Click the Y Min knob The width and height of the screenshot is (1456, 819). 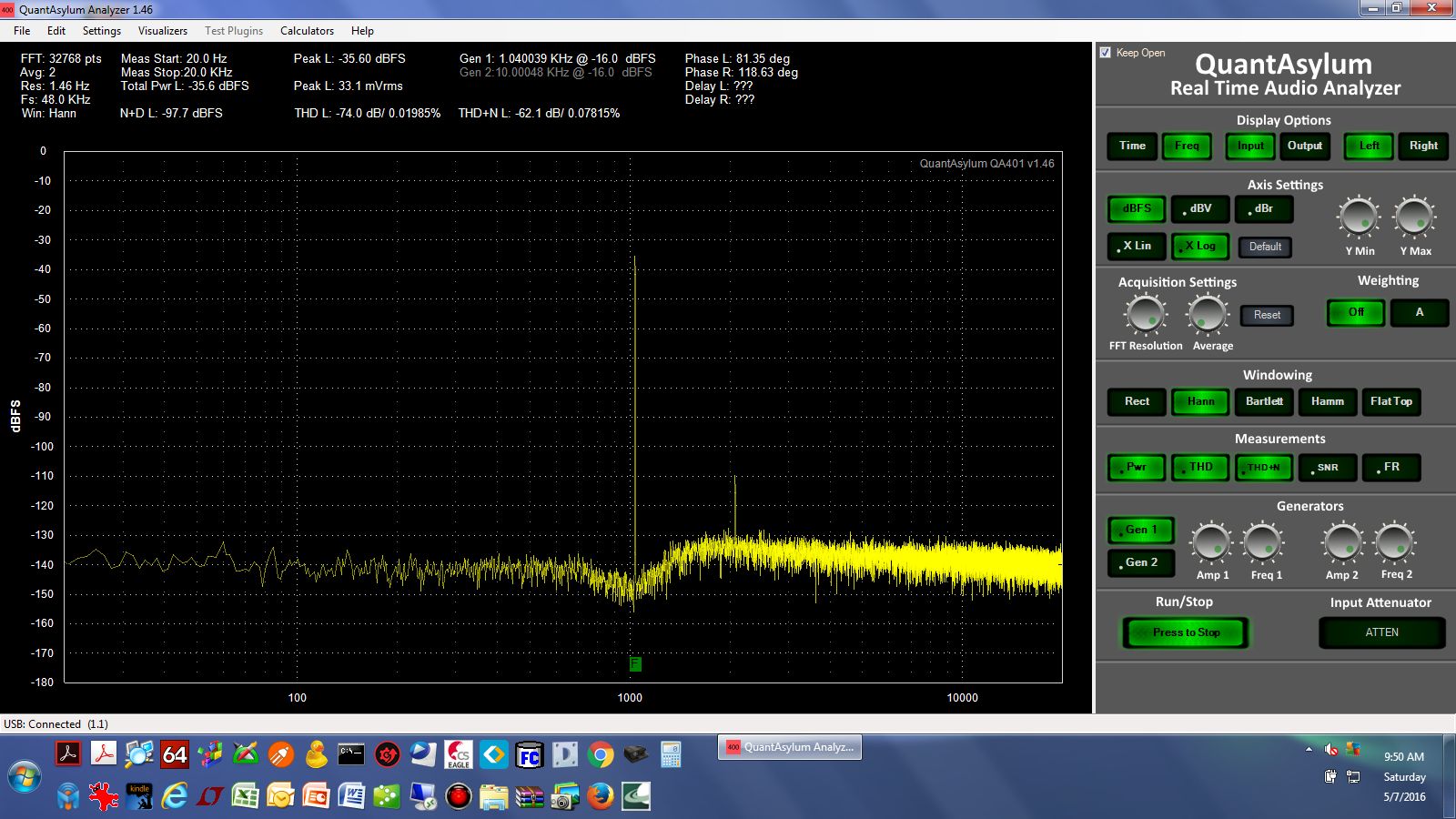[1359, 218]
